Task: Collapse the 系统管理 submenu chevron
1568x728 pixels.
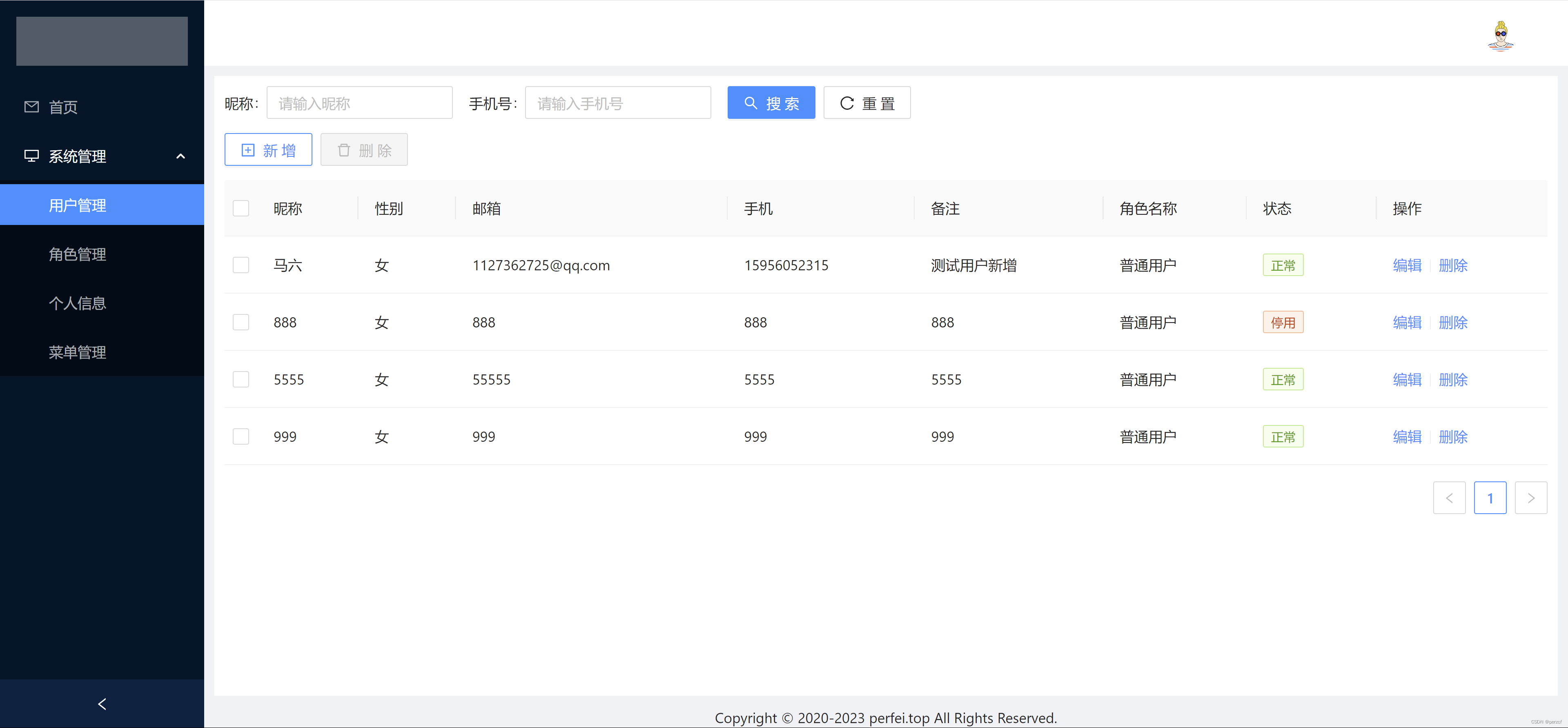Action: pos(180,156)
